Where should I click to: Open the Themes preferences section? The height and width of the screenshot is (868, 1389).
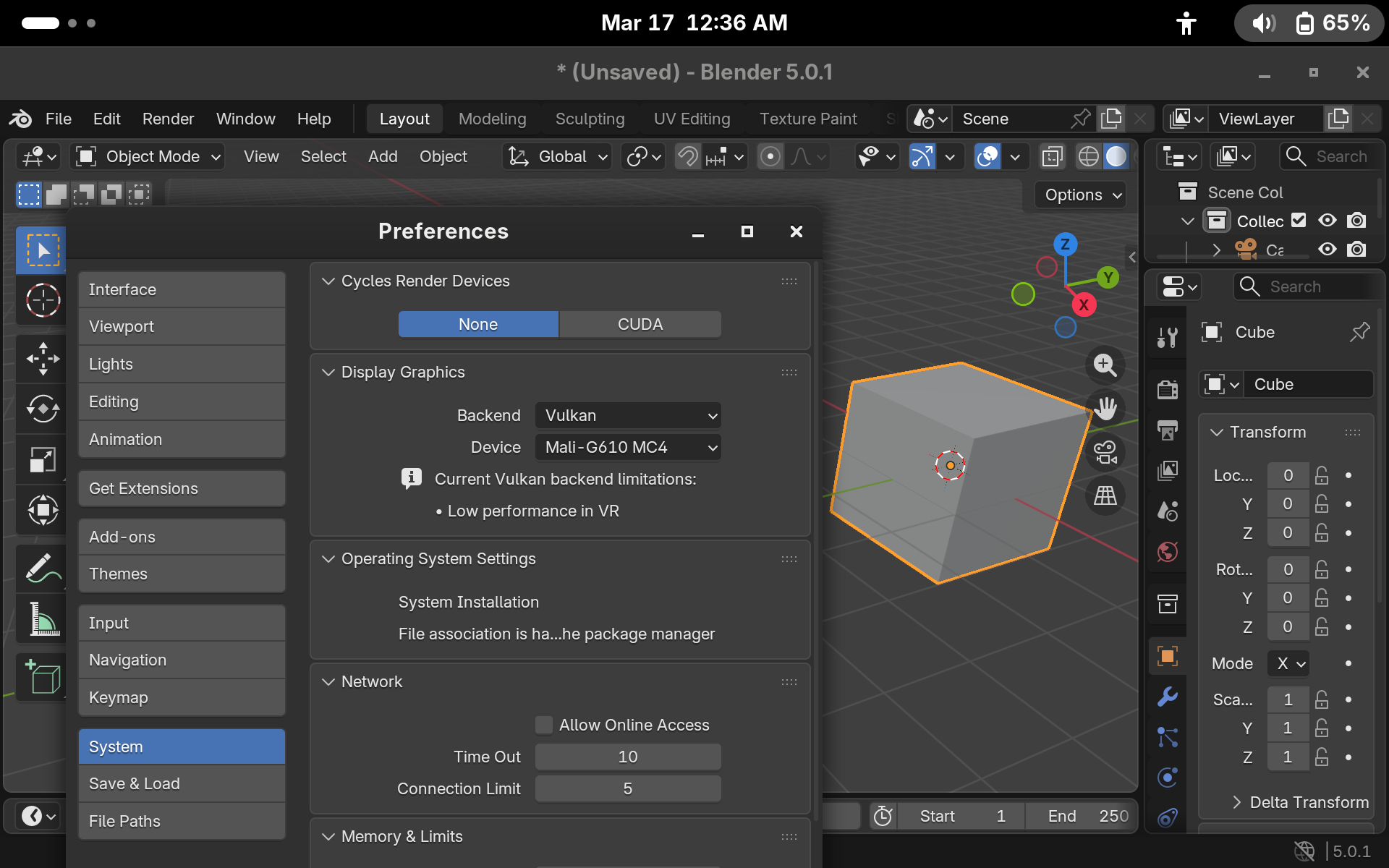[182, 574]
